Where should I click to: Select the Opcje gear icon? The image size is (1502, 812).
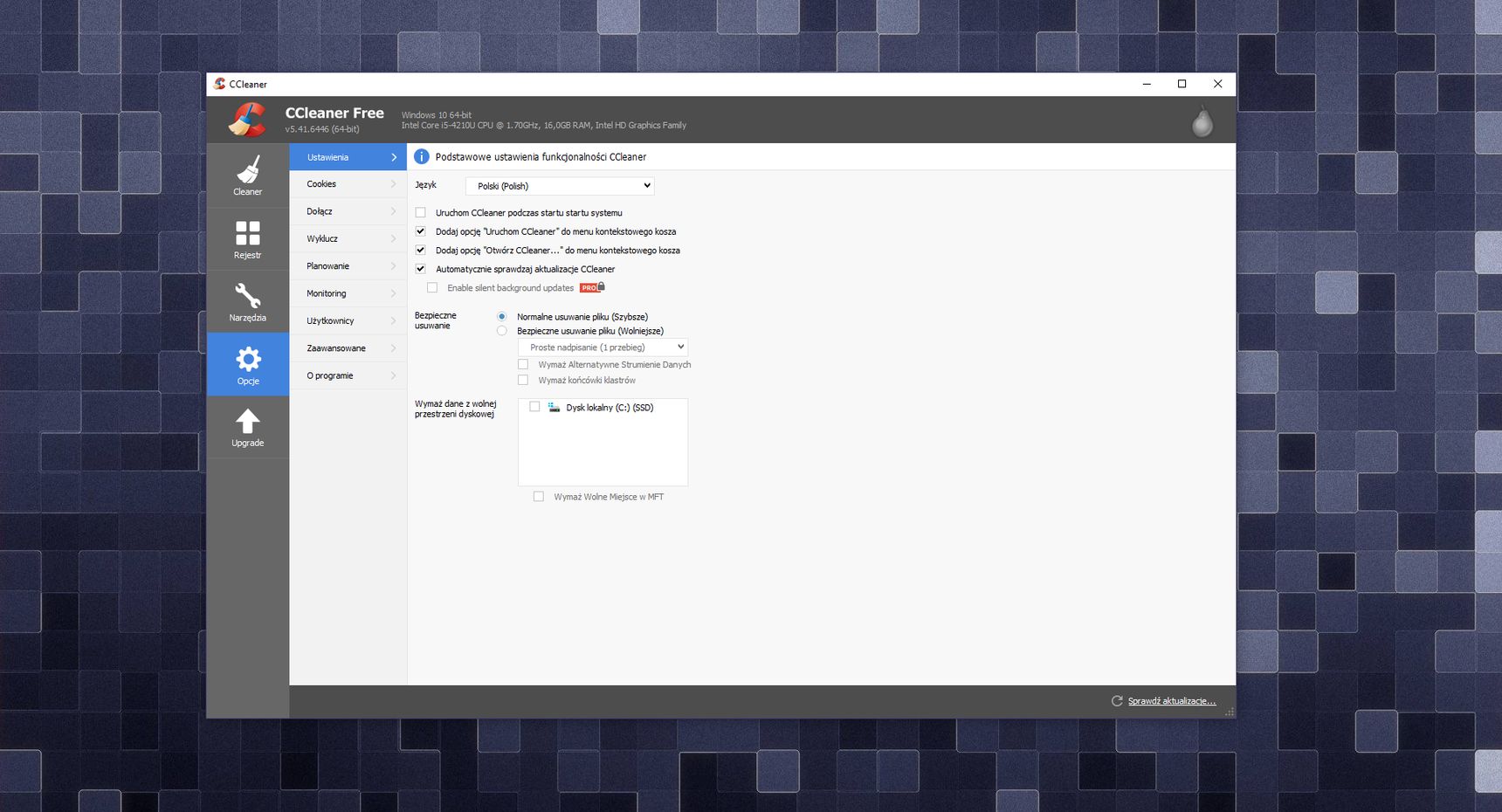(248, 359)
